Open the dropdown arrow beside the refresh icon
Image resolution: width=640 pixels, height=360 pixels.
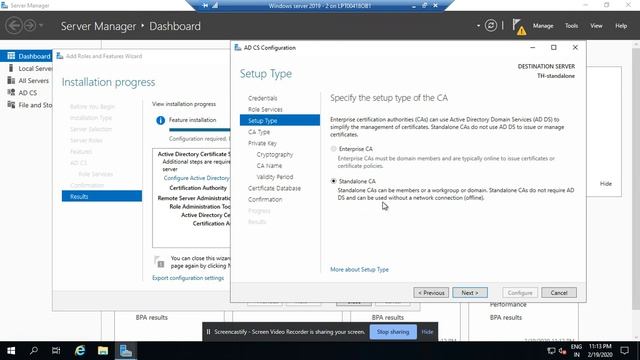click(x=478, y=26)
